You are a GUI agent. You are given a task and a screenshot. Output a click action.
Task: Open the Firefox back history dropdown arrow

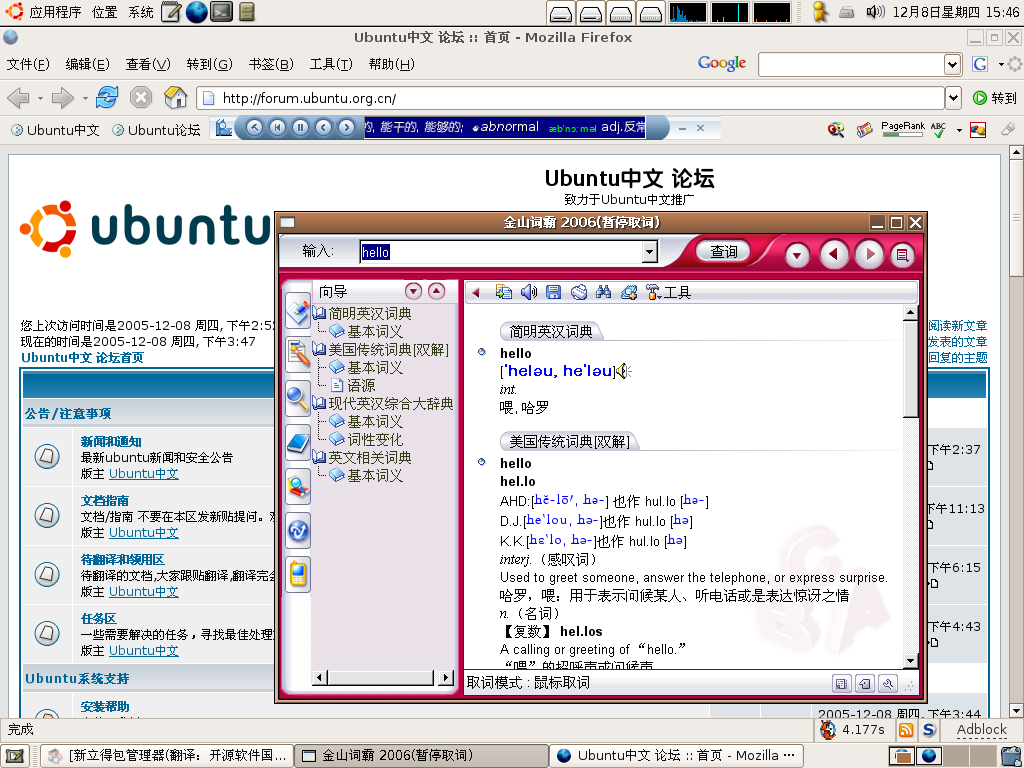click(x=40, y=99)
